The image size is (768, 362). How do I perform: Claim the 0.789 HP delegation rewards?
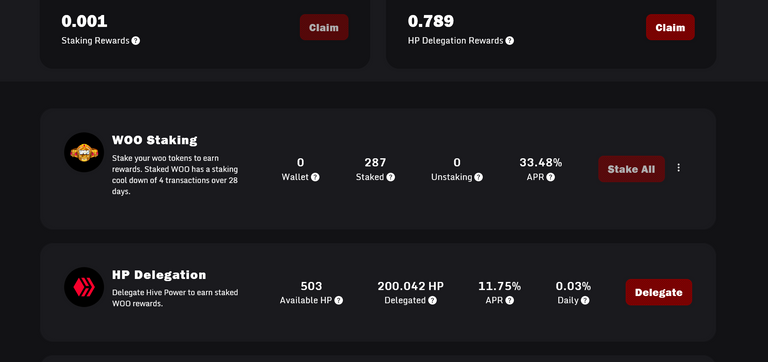(670, 27)
